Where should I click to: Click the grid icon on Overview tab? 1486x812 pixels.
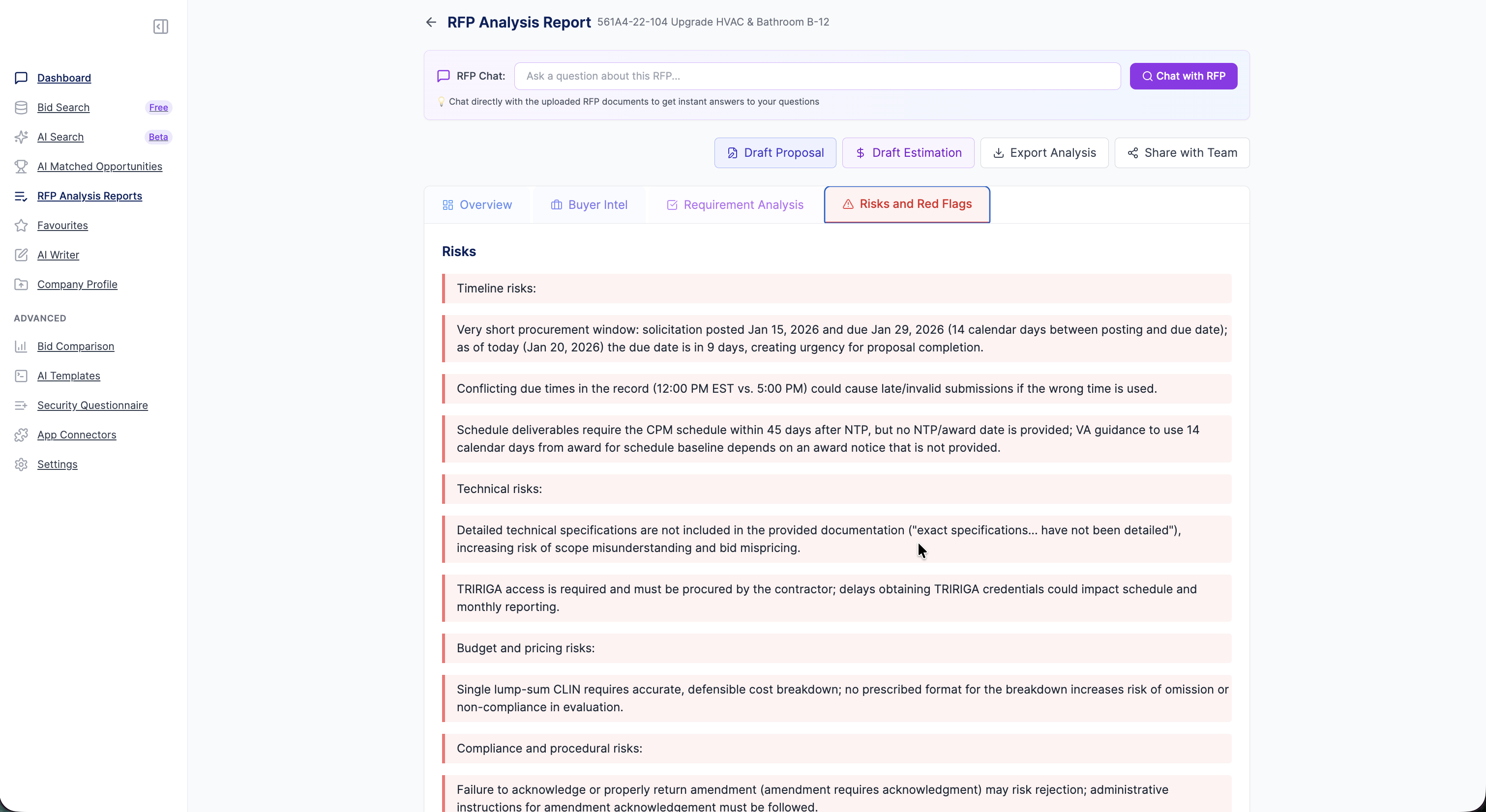coord(447,205)
